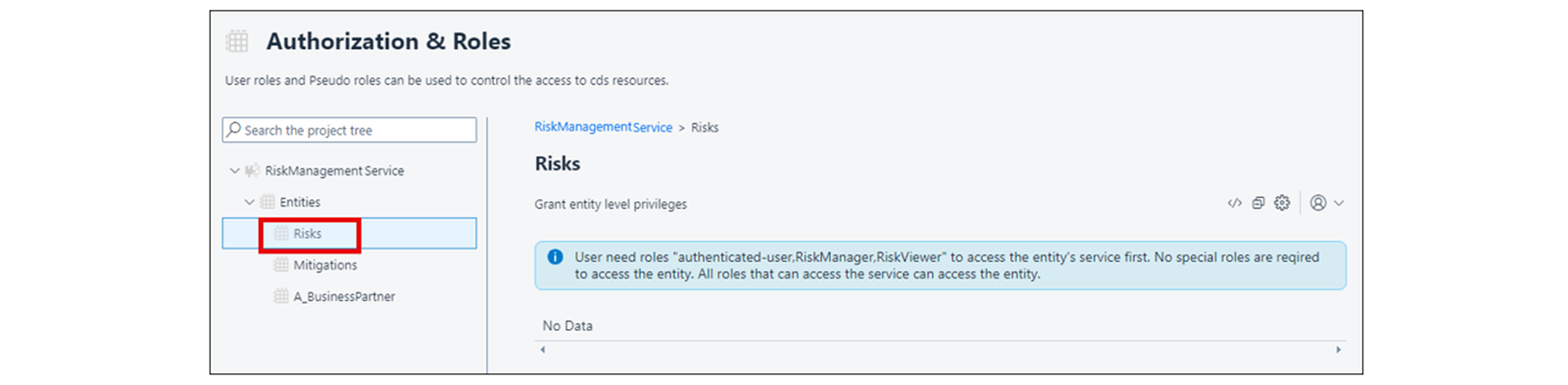Click the Authorization & Roles header icon
This screenshot has height=385, width=1568.
pos(237,41)
